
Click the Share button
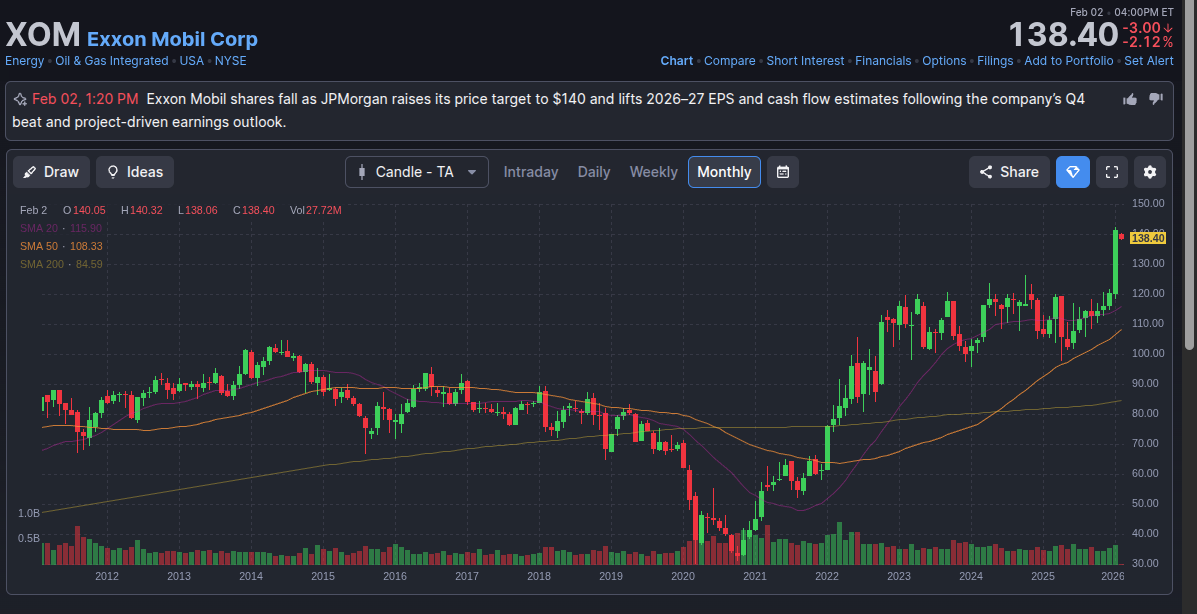point(1009,172)
